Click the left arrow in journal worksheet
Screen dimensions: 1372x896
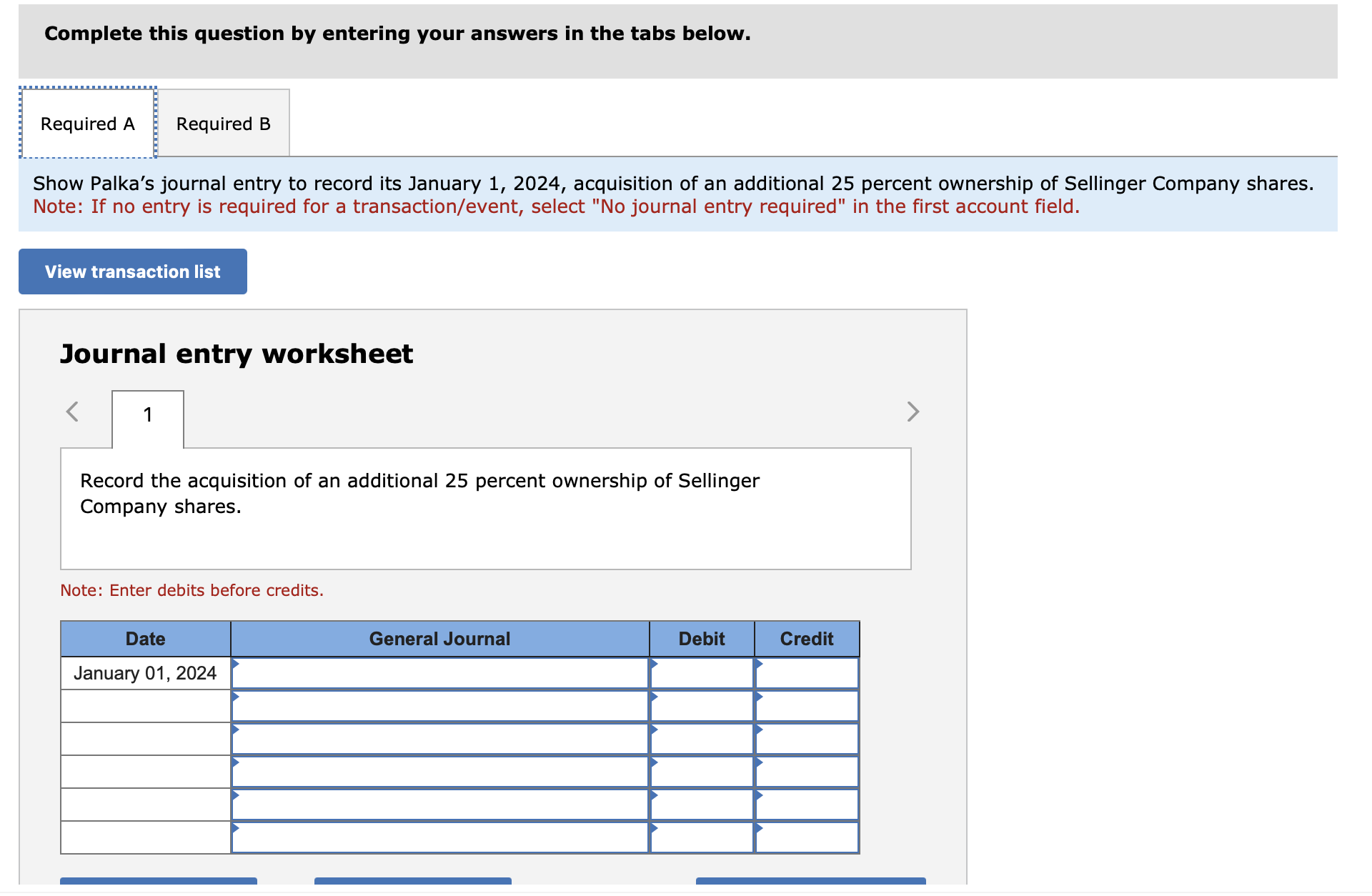pyautogui.click(x=72, y=412)
